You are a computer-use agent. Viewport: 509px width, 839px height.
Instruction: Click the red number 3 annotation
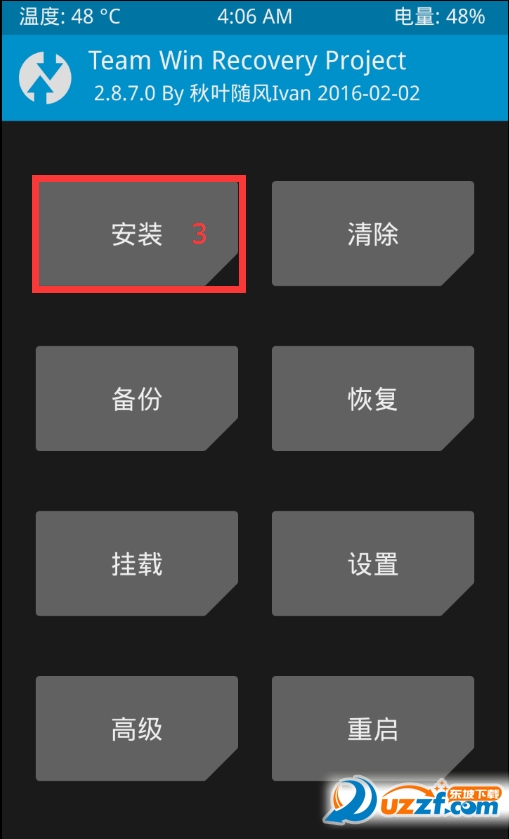click(x=199, y=234)
